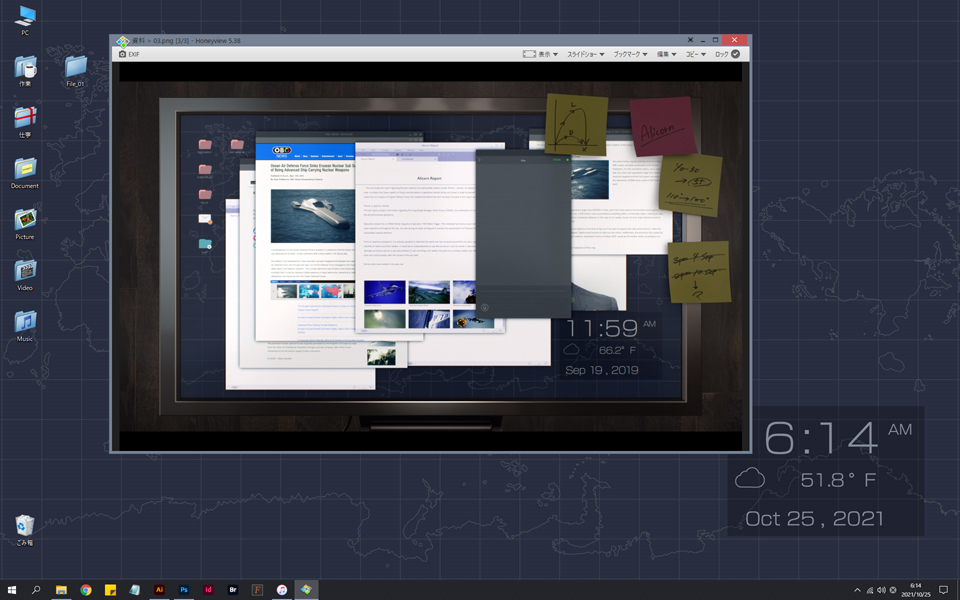960x600 pixels.
Task: Open Adobe InDesign from the taskbar
Action: [x=208, y=590]
